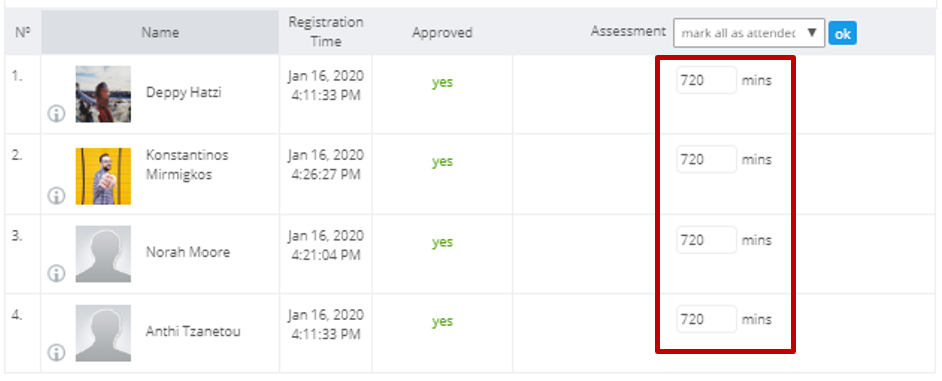Click the minutes input for Anthi Tzanetou

[x=706, y=319]
